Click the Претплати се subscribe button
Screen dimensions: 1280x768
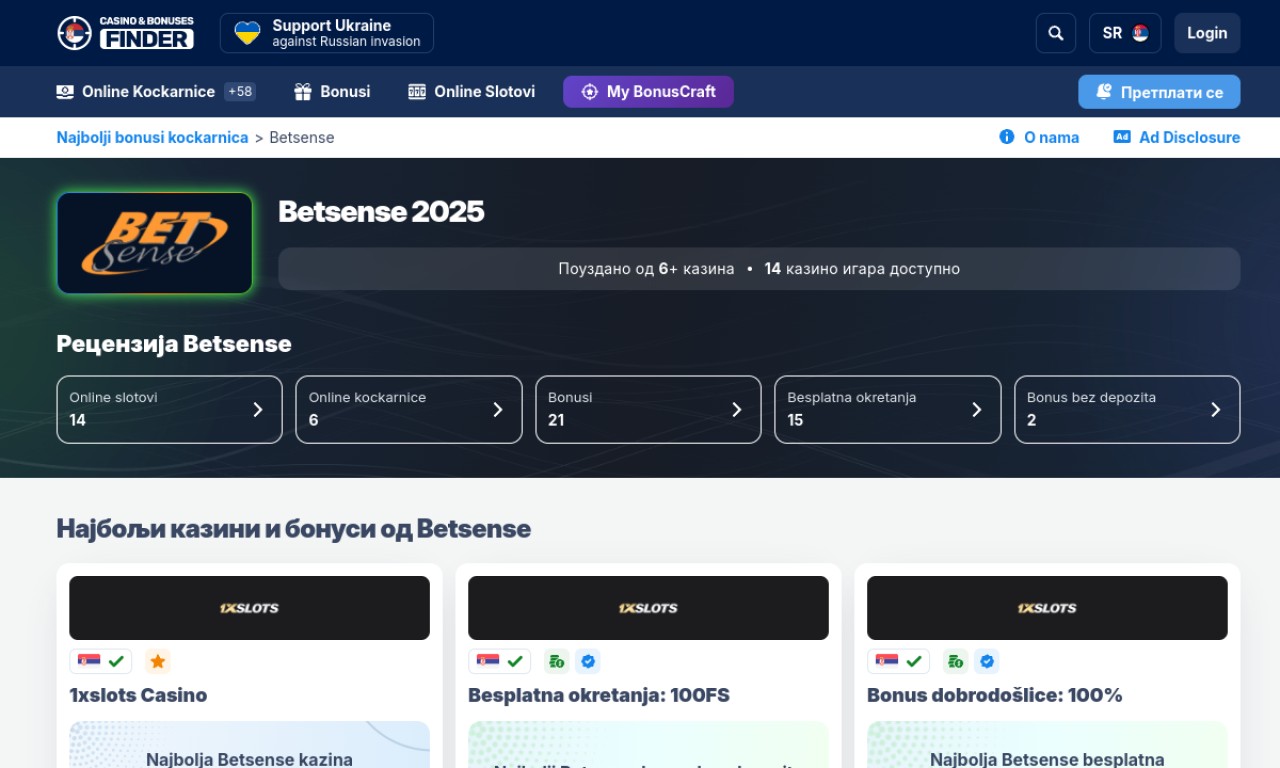pyautogui.click(x=1159, y=92)
